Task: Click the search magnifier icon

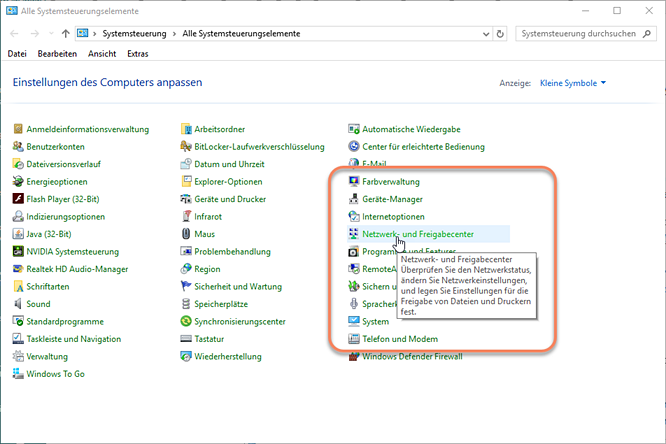Action: 647,34
